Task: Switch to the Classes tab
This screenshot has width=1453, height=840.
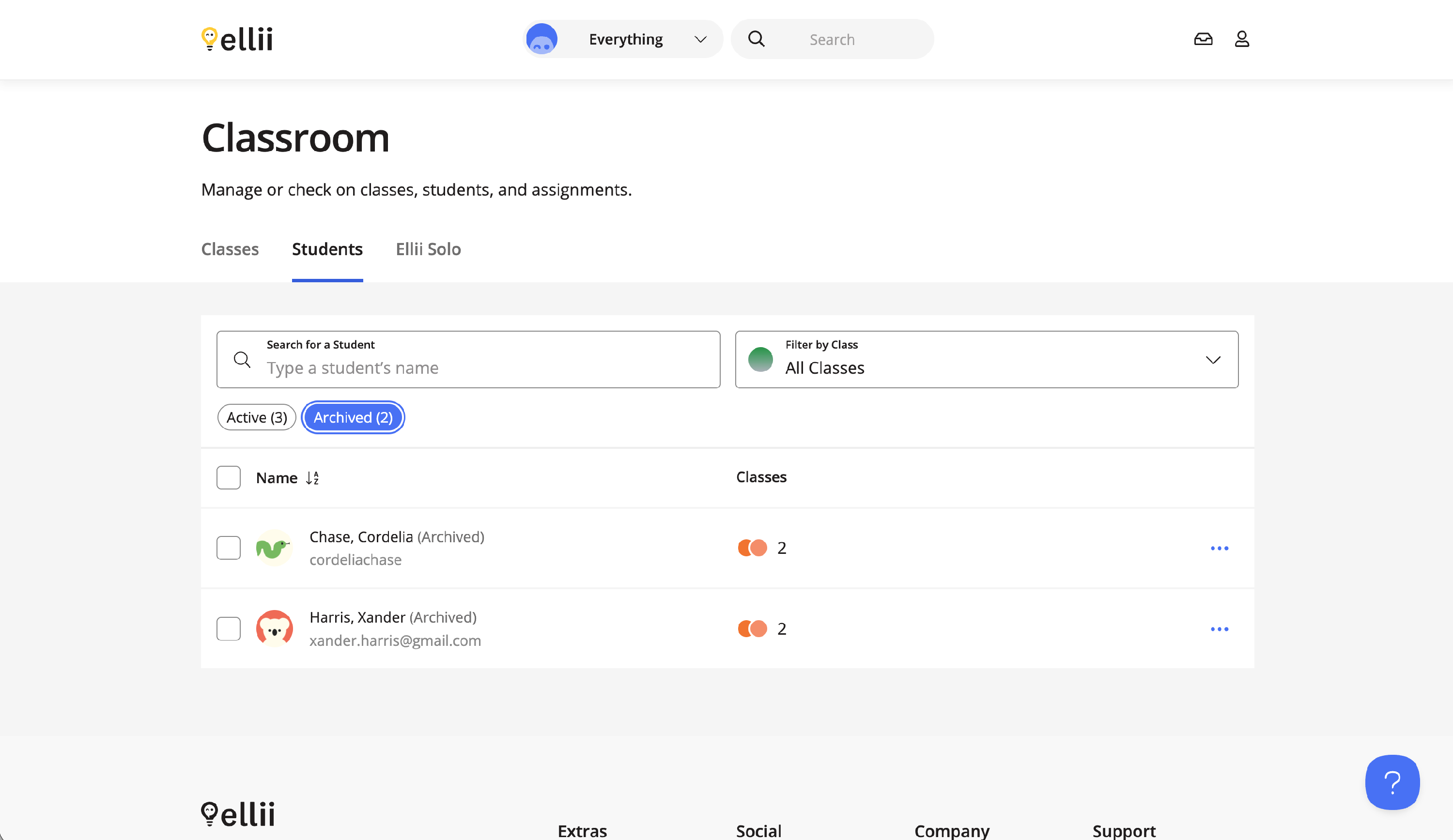Action: [230, 249]
